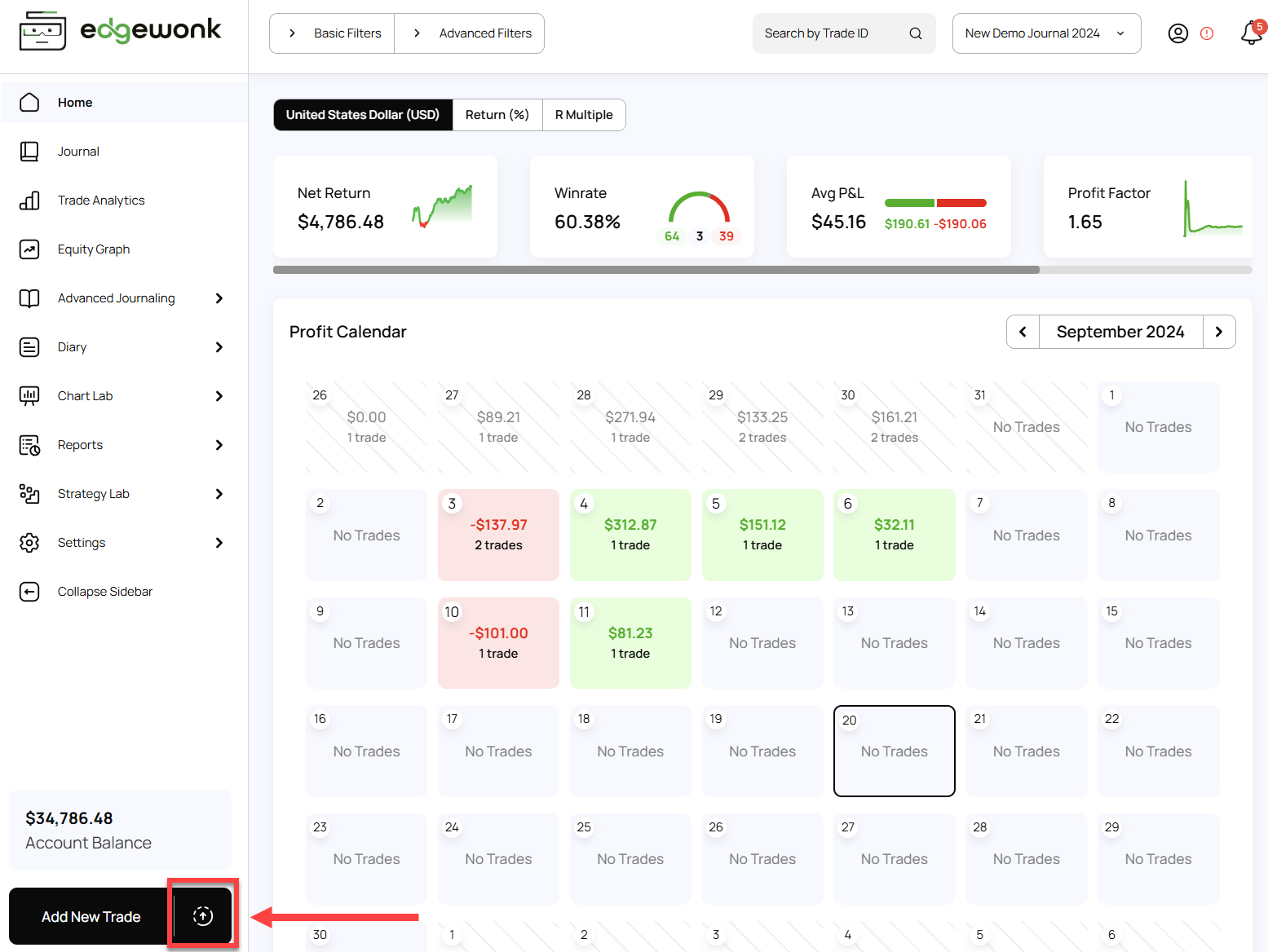Open the New Demo Journal 2024 dropdown
Screen dimensions: 1268x952
[1045, 33]
